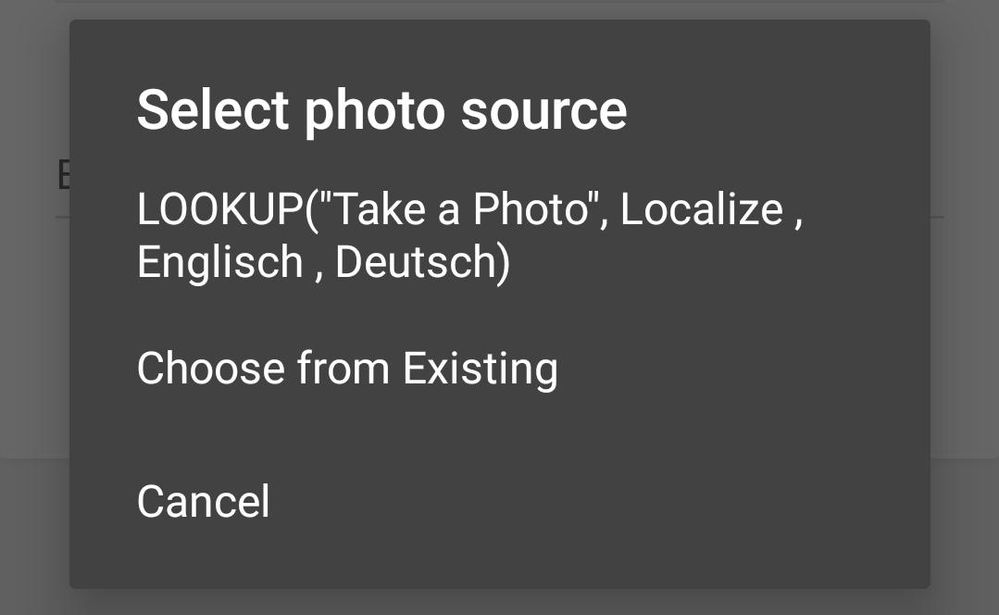Dismiss dialog via the Cancel entry

pos(204,501)
